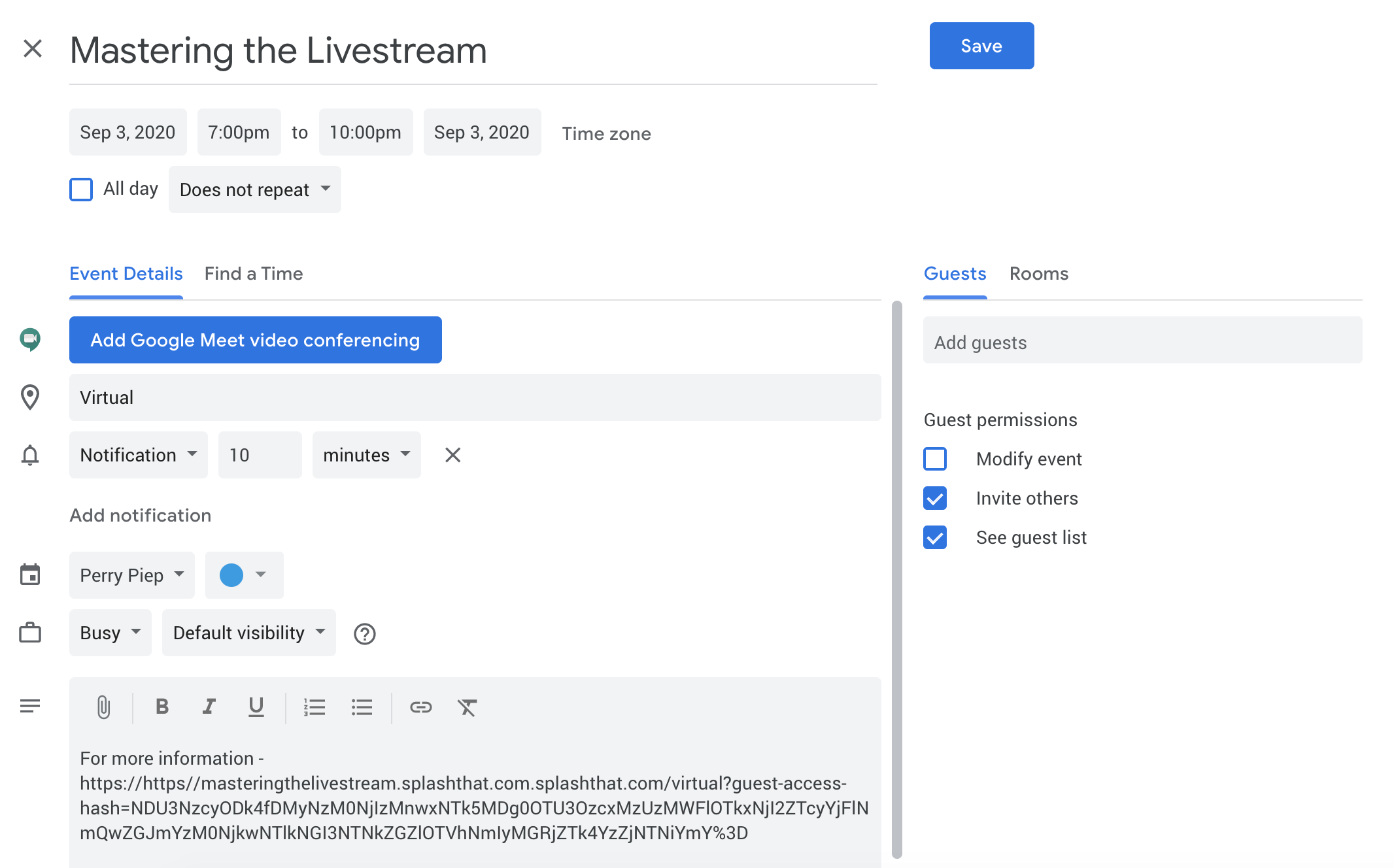Click the Mastering the Livestream title field

click(473, 51)
